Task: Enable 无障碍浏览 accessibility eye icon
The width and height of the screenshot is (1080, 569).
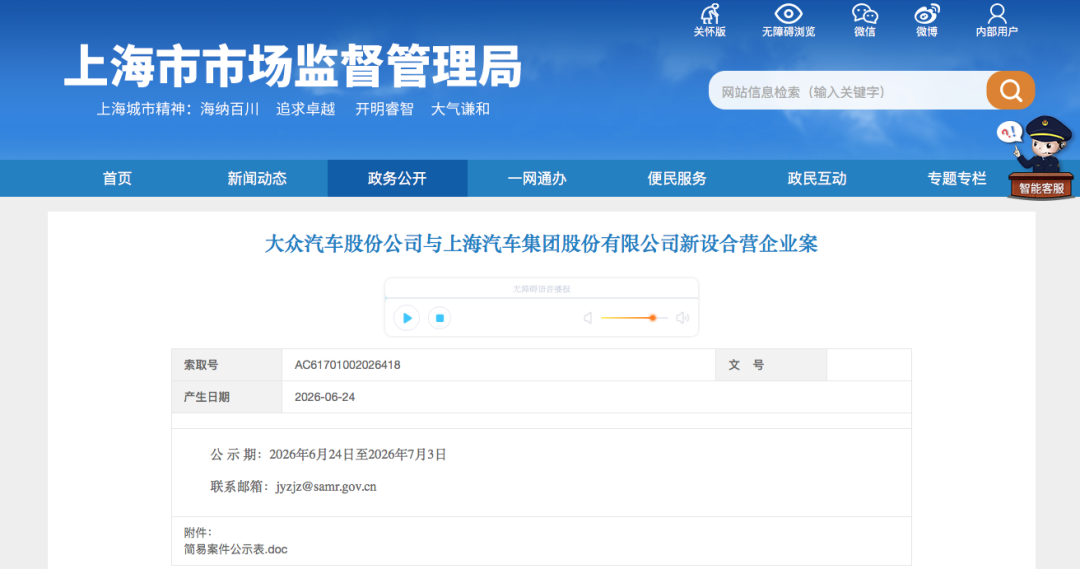Action: click(x=788, y=20)
